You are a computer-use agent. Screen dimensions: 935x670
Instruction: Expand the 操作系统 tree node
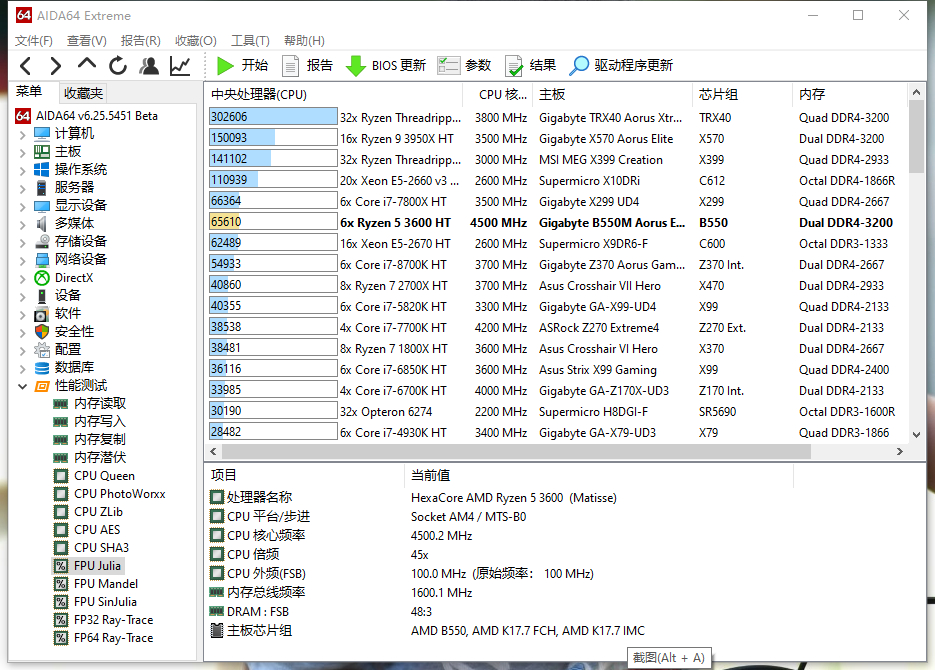tap(23, 170)
